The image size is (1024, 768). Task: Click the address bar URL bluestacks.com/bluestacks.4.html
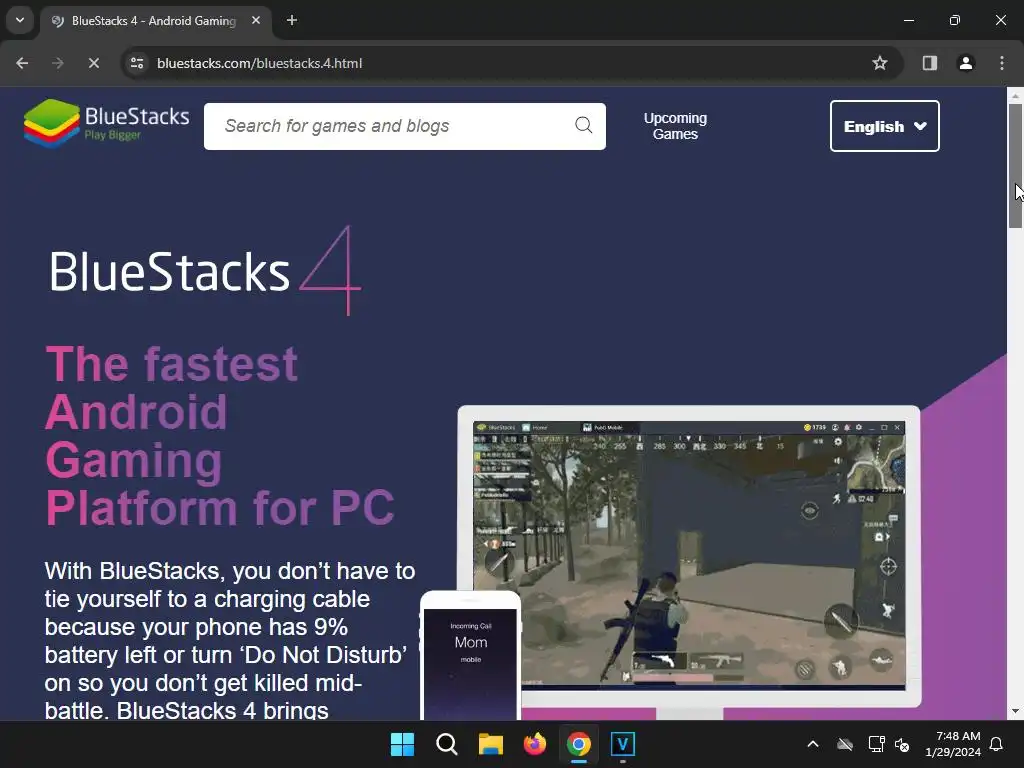pyautogui.click(x=260, y=63)
